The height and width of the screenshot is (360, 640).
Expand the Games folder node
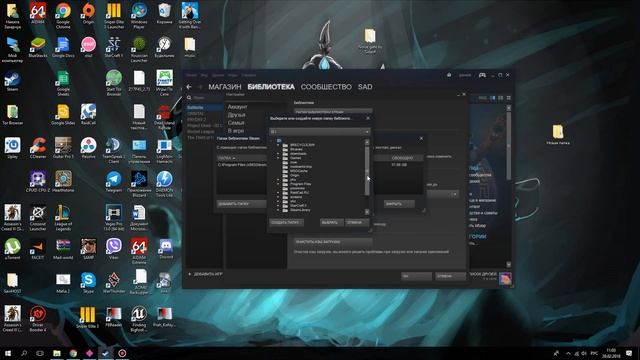pos(279,158)
